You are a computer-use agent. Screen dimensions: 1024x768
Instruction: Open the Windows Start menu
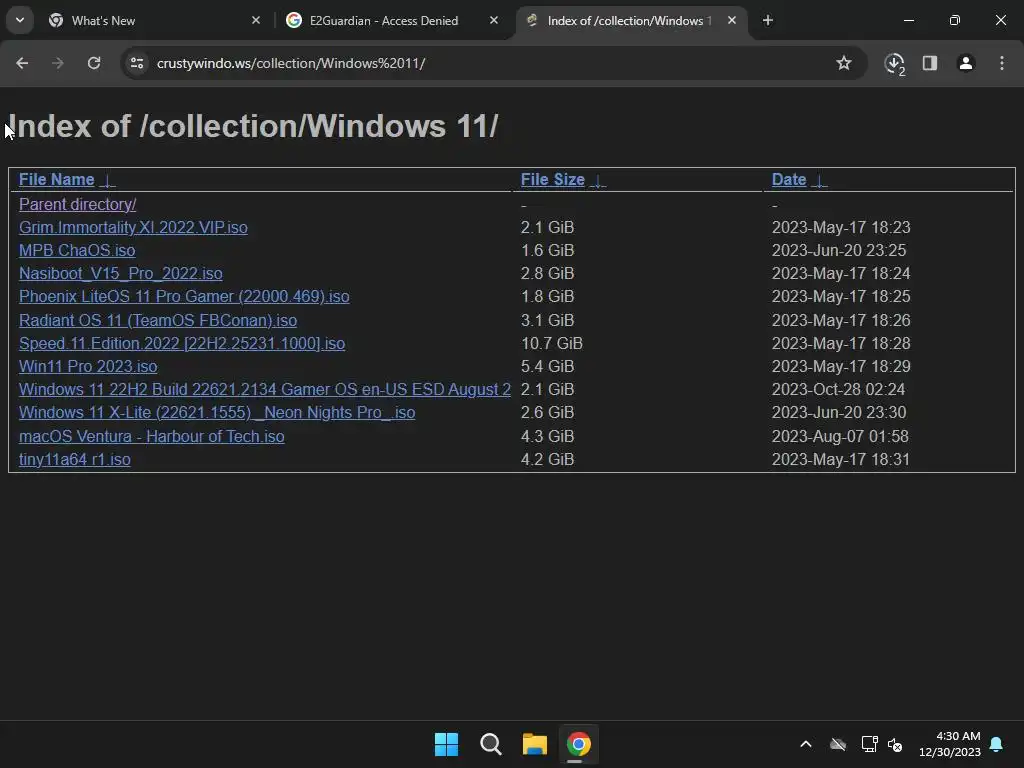pos(447,744)
